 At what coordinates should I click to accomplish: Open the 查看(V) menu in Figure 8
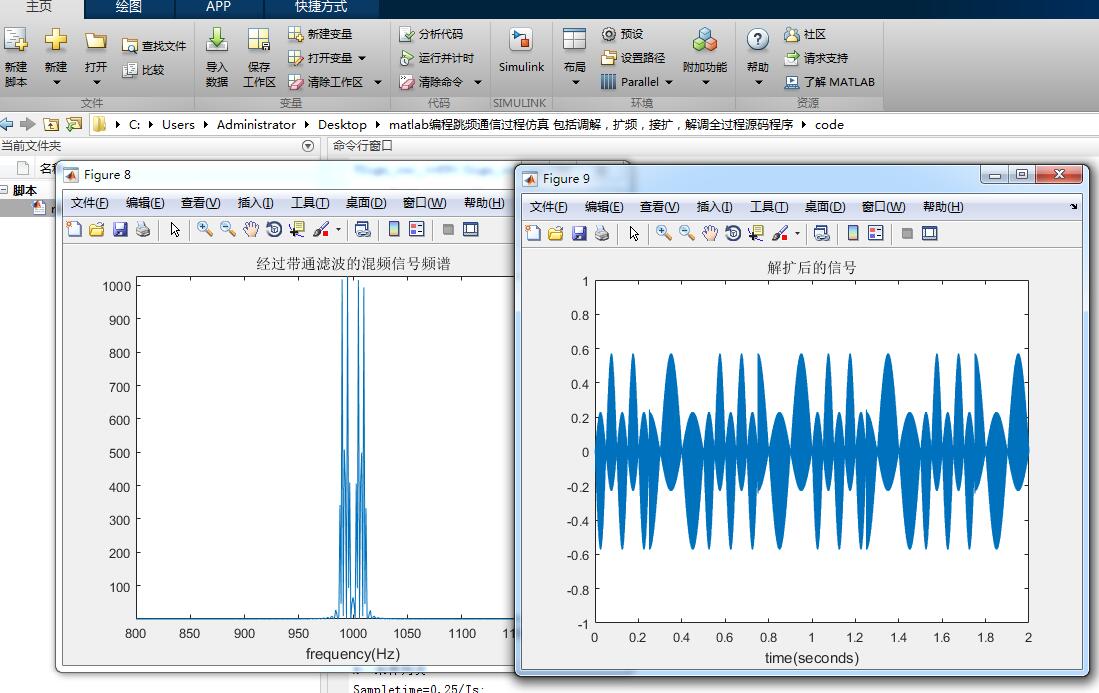point(200,203)
